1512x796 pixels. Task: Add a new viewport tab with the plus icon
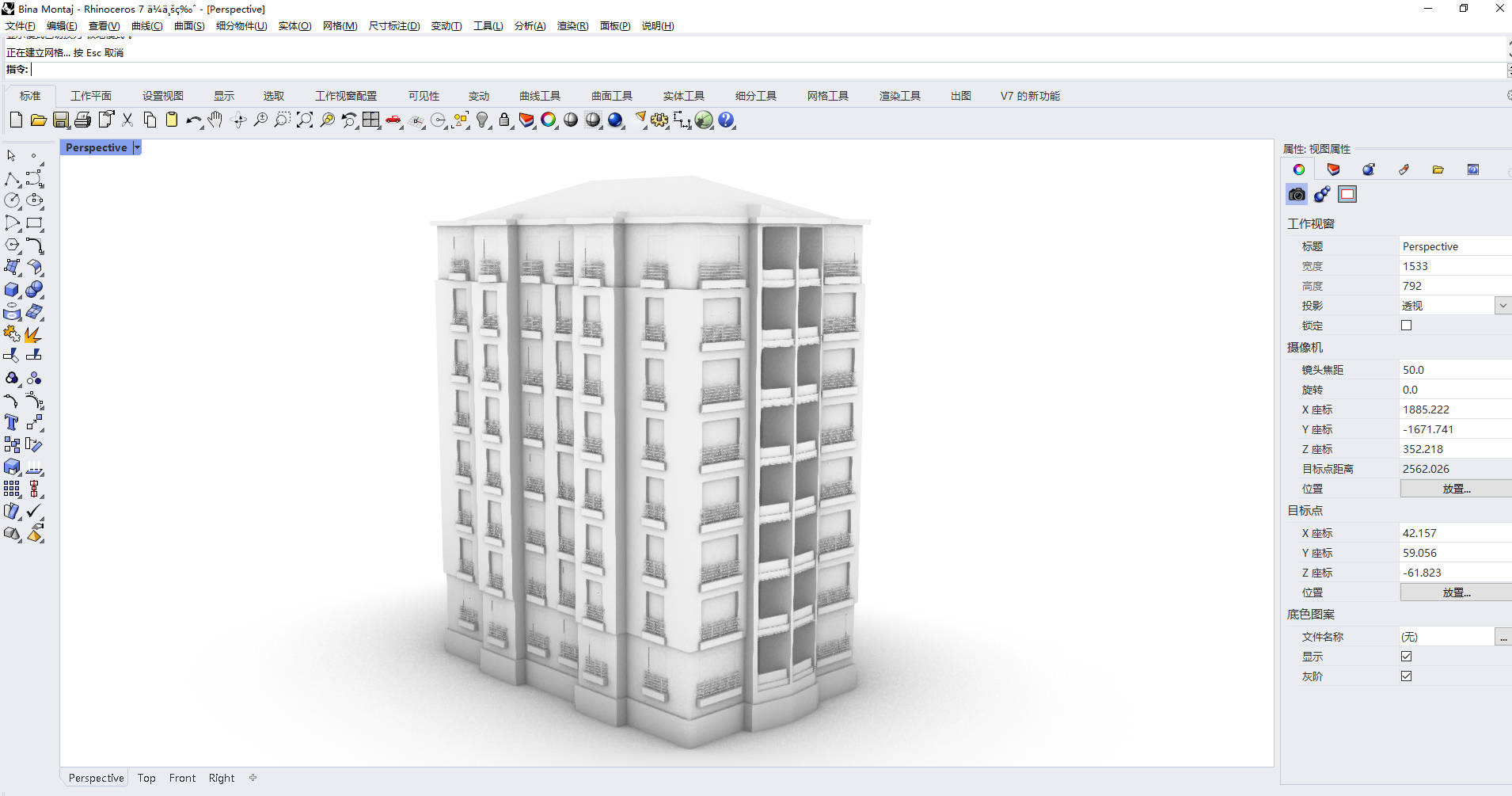(x=253, y=778)
